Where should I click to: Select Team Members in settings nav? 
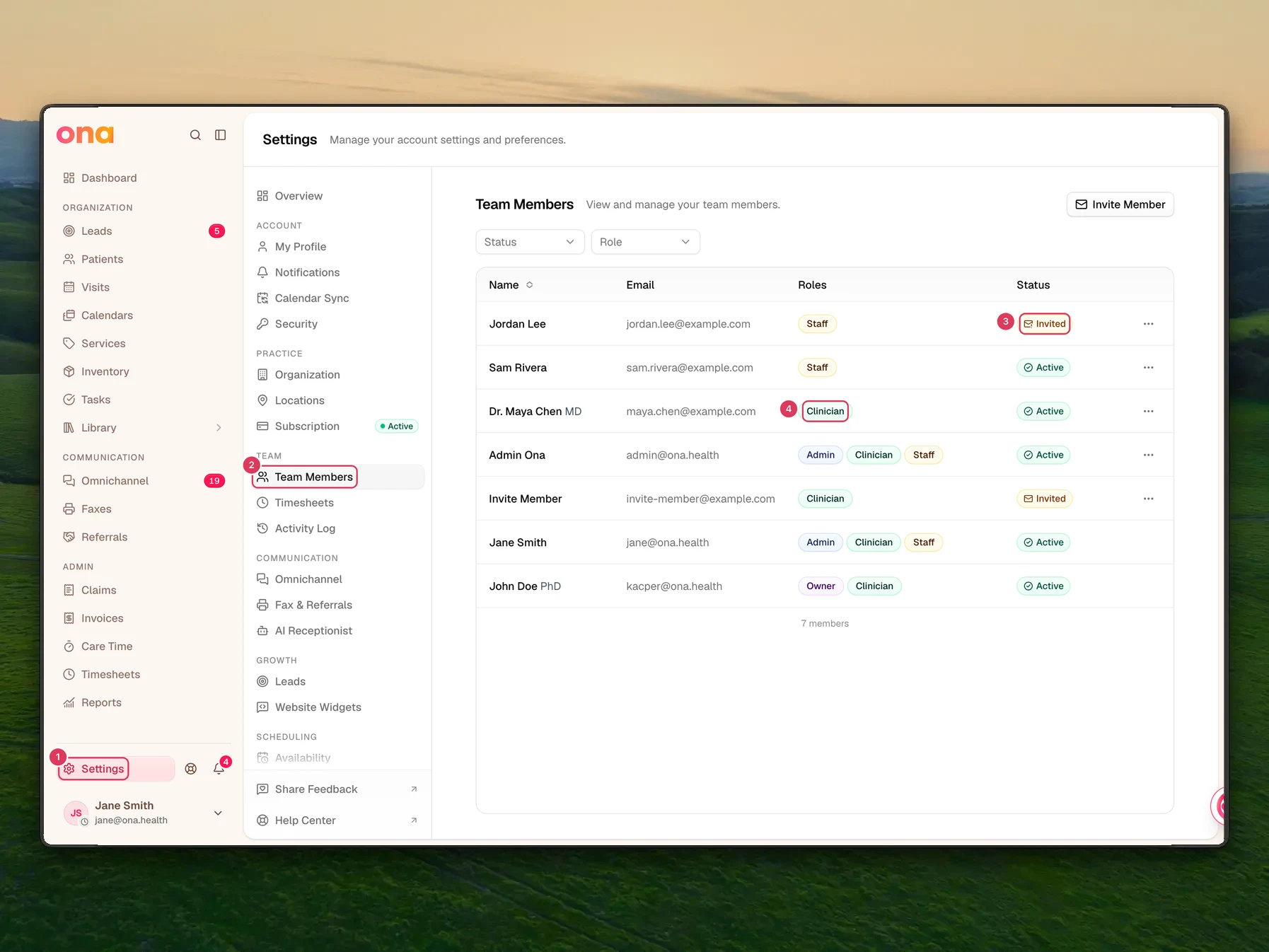point(337,477)
